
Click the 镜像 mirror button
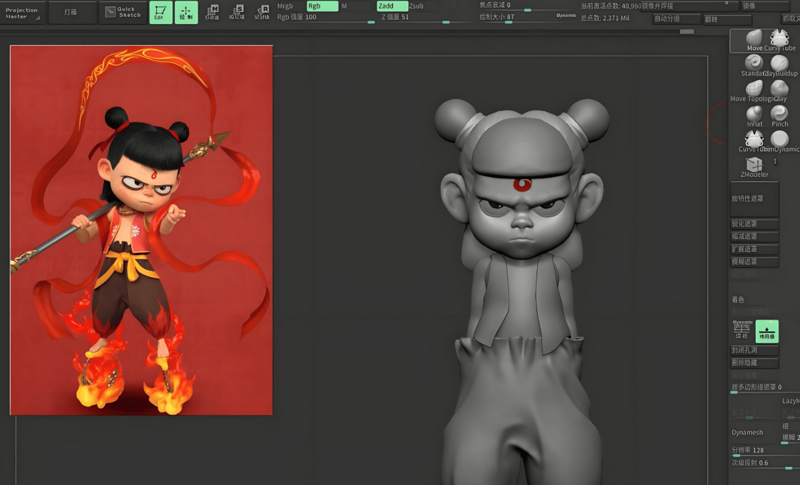pos(764,6)
